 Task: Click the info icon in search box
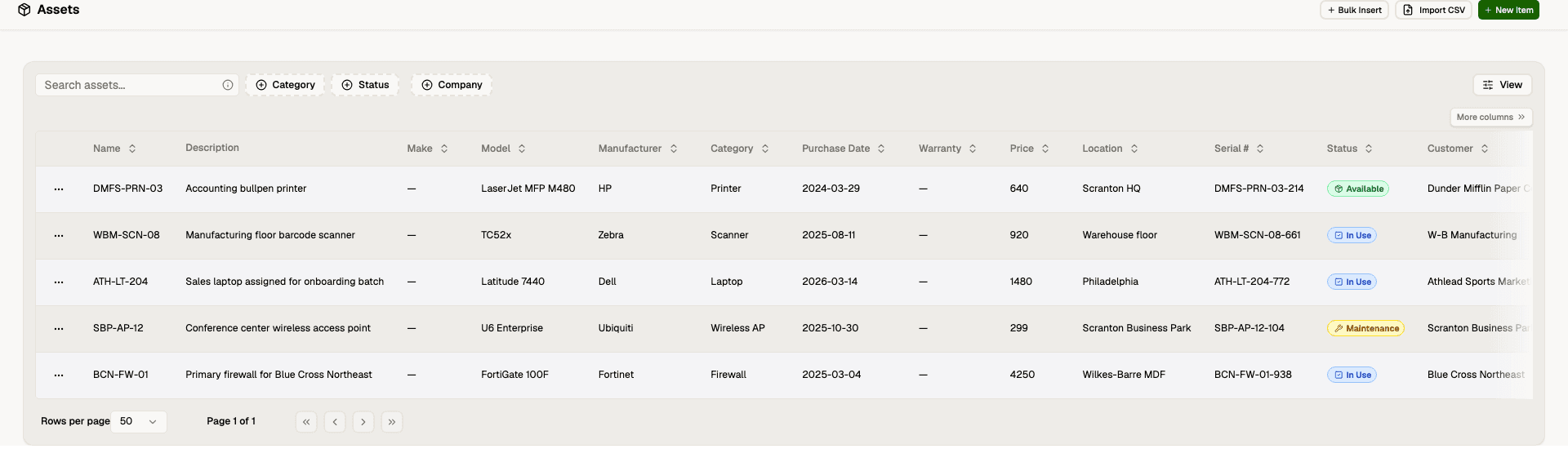pyautogui.click(x=228, y=85)
